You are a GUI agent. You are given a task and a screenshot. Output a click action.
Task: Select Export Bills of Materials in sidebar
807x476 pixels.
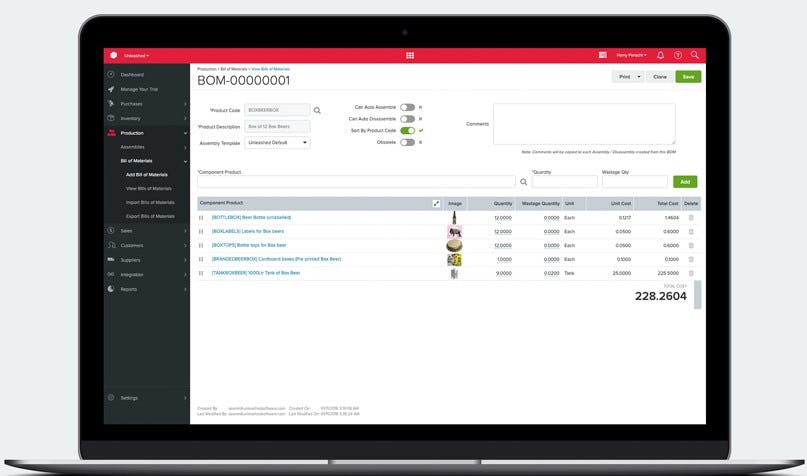point(150,217)
